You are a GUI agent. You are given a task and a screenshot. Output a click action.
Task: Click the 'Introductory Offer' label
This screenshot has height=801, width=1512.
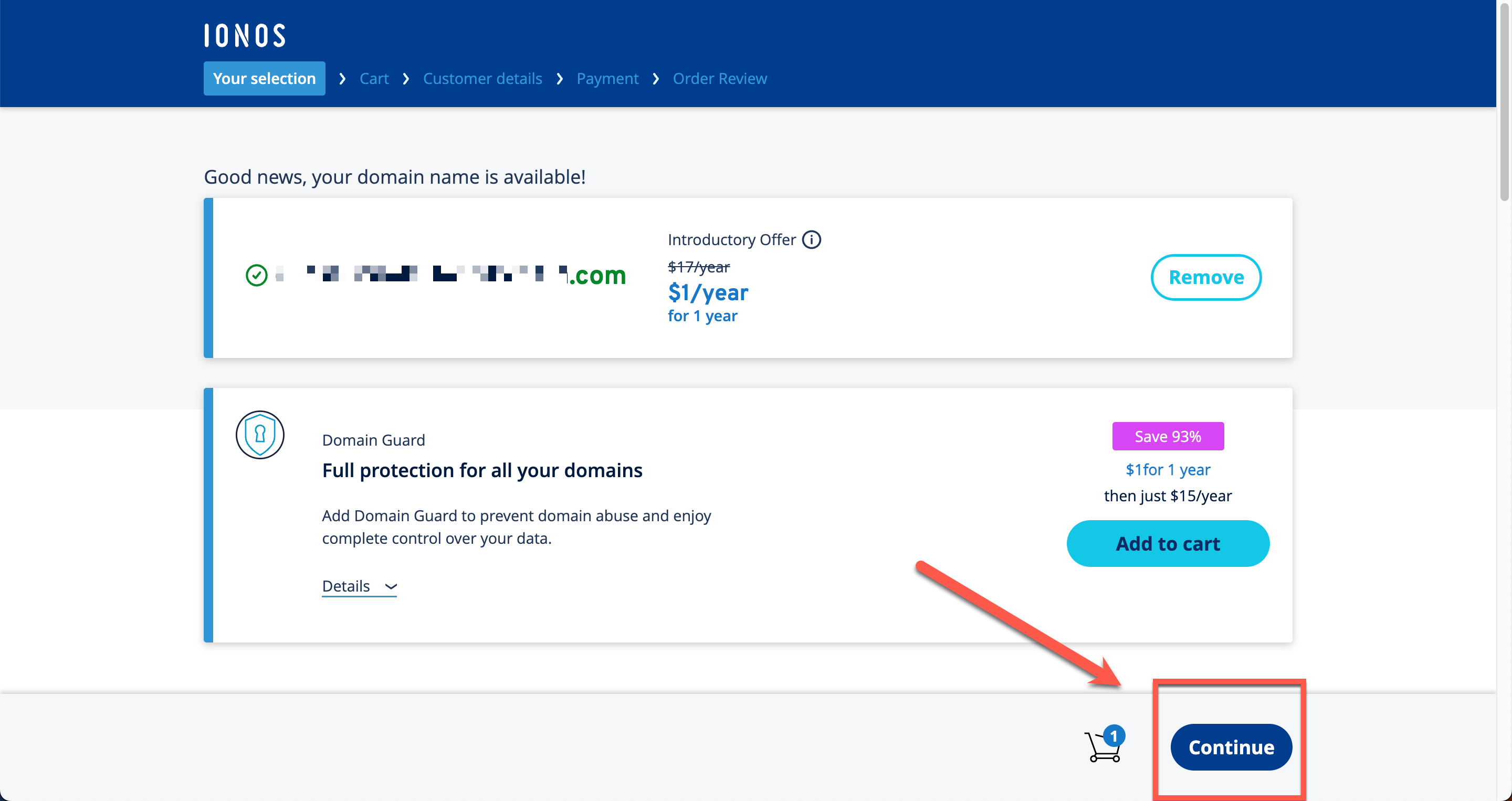(731, 239)
